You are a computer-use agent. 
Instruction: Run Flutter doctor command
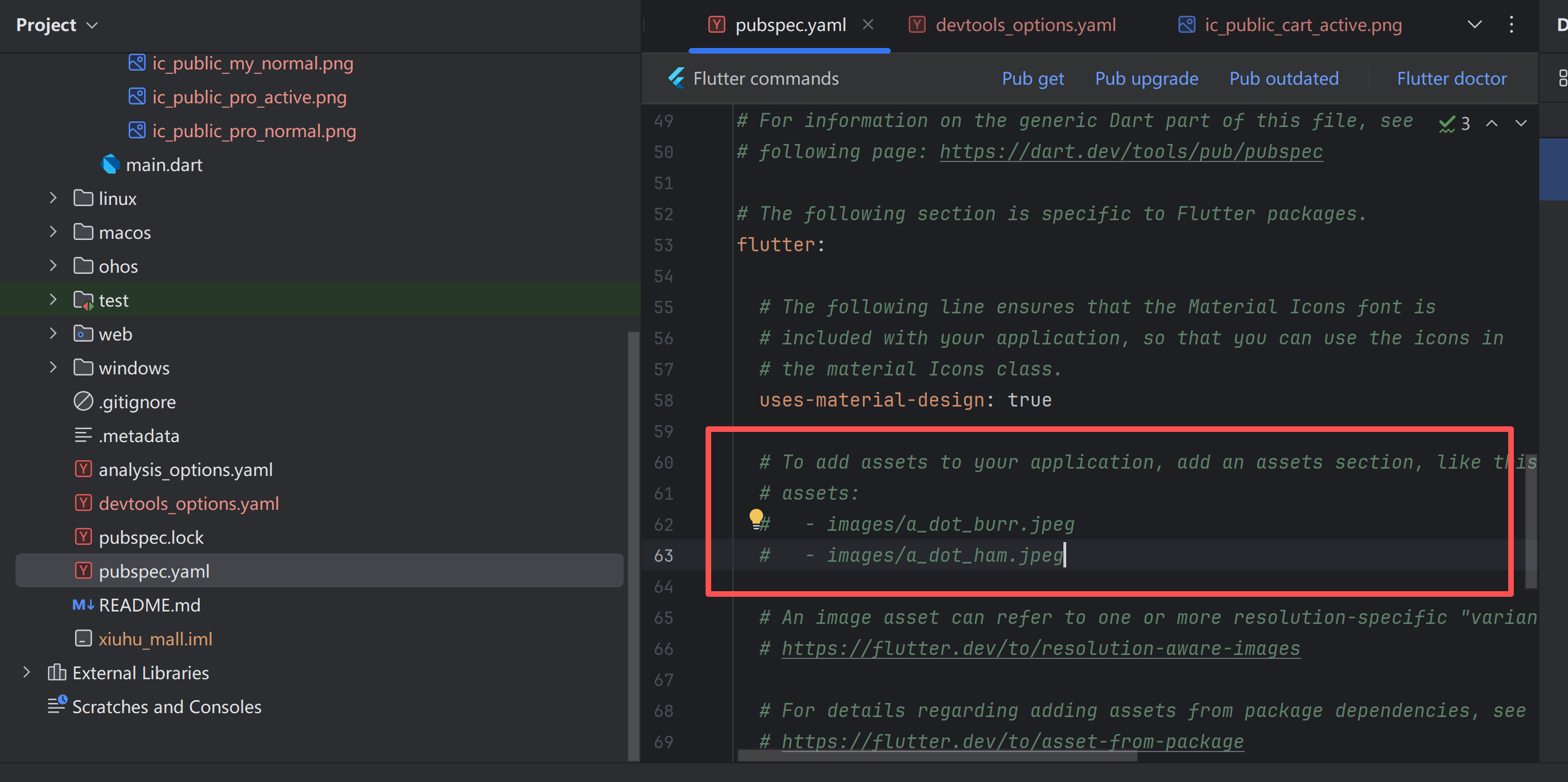1451,78
